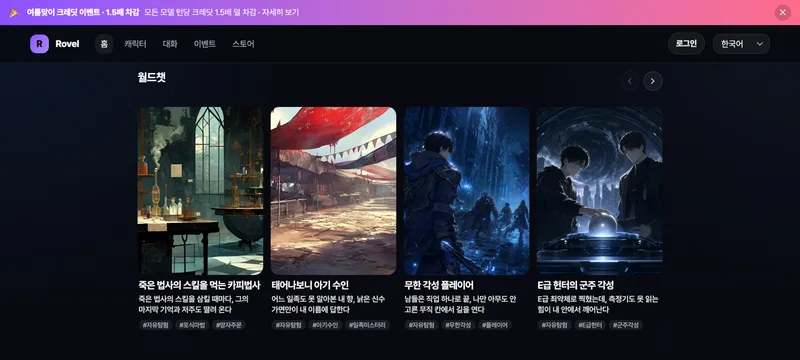Open the 대화 menu item
The width and height of the screenshot is (800, 360).
[170, 44]
